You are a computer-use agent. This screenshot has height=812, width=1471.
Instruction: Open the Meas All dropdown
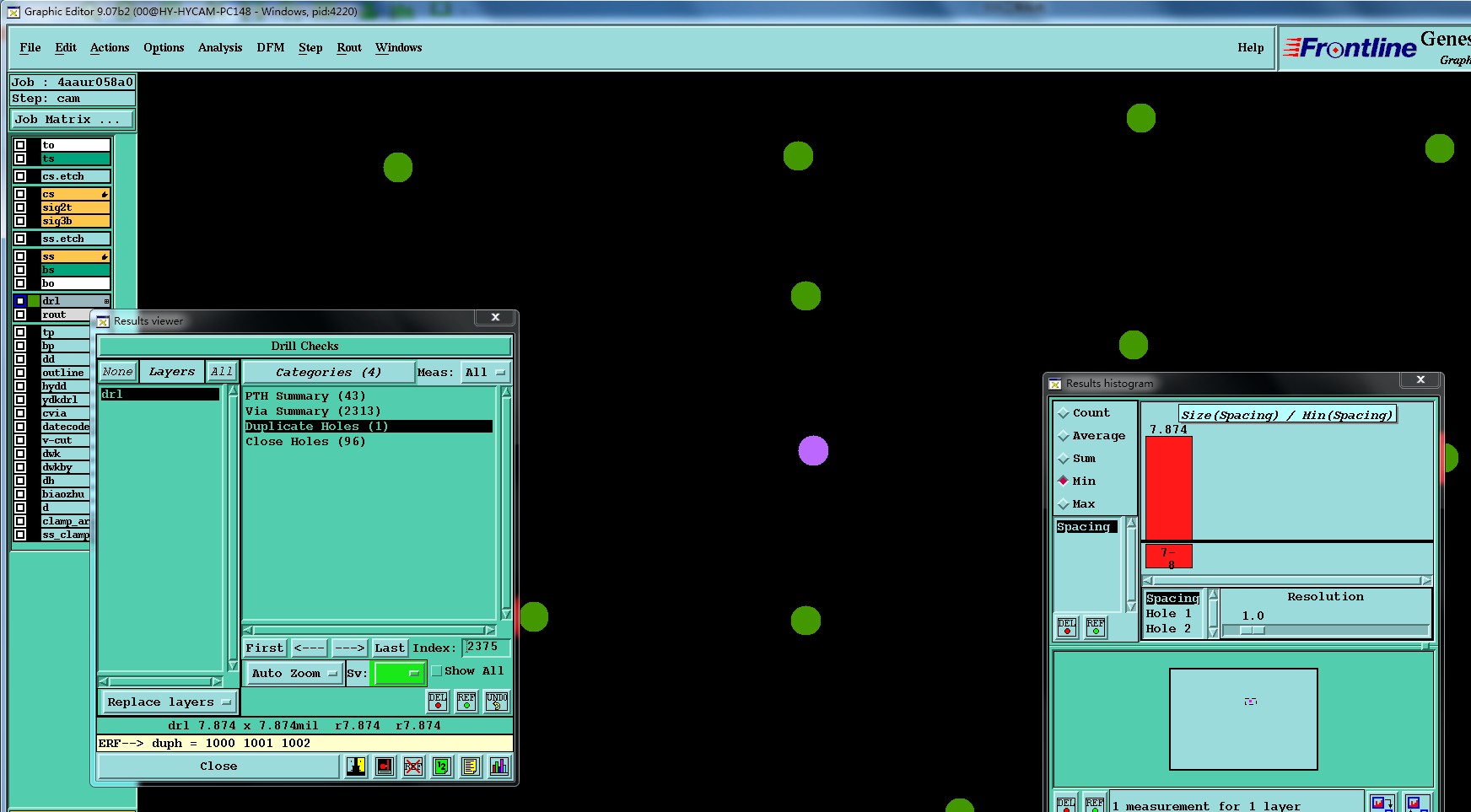pyautogui.click(x=485, y=372)
